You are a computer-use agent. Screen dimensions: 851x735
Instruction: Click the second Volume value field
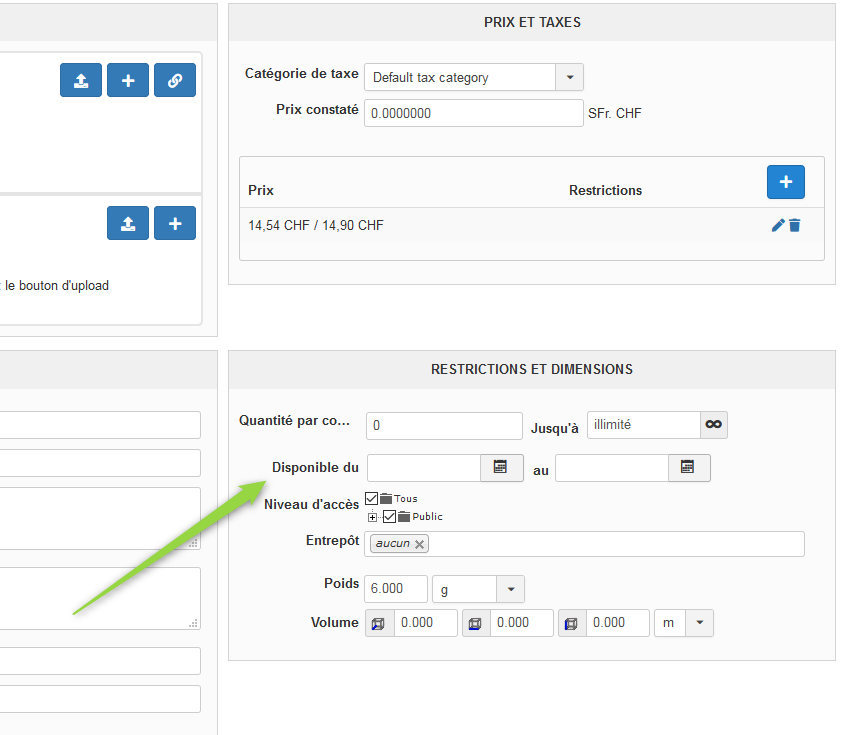click(x=522, y=623)
